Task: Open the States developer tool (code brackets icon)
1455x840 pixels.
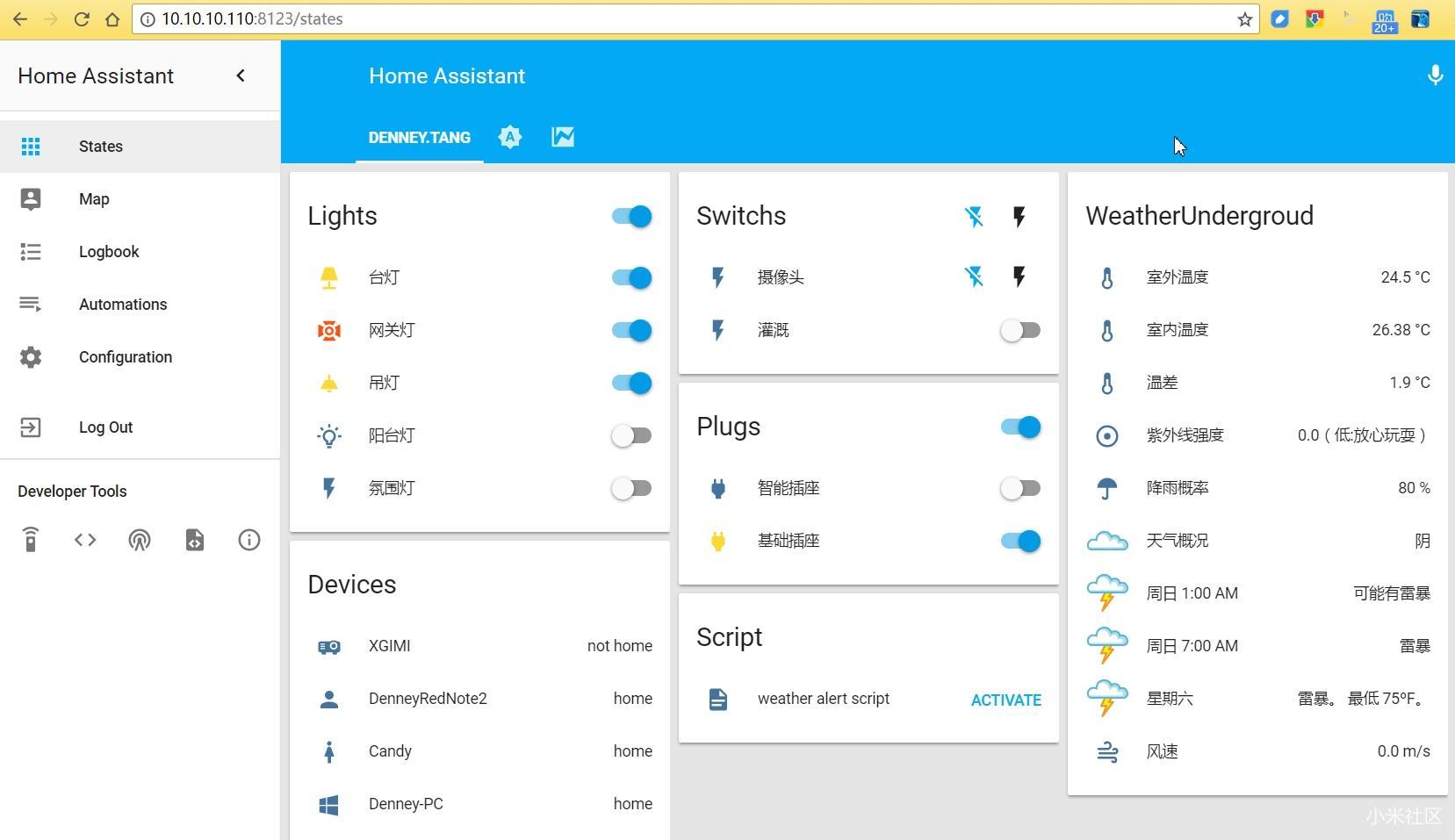Action: coord(85,540)
